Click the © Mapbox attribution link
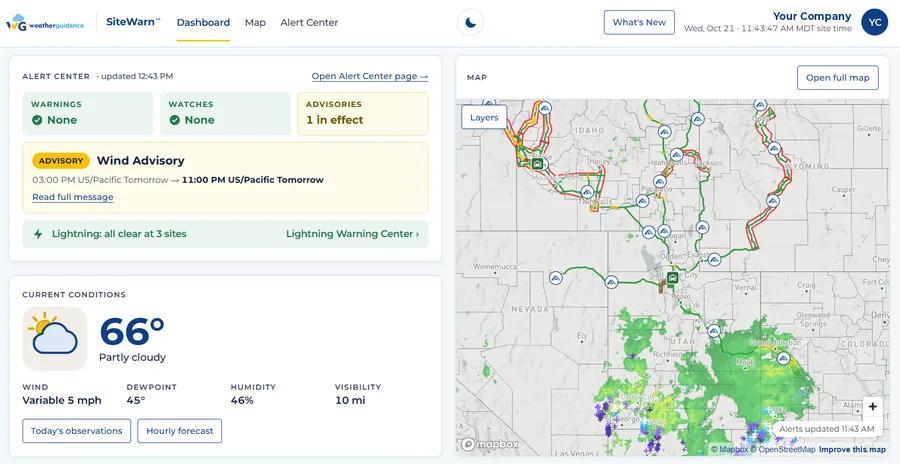Screen dimensions: 900x464 (730, 449)
